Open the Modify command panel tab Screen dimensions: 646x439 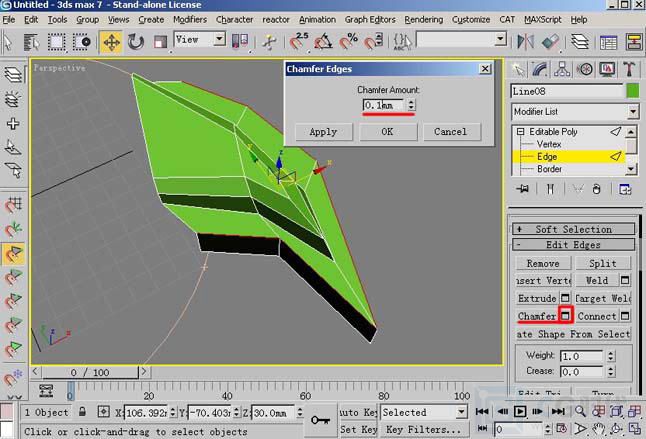[541, 69]
